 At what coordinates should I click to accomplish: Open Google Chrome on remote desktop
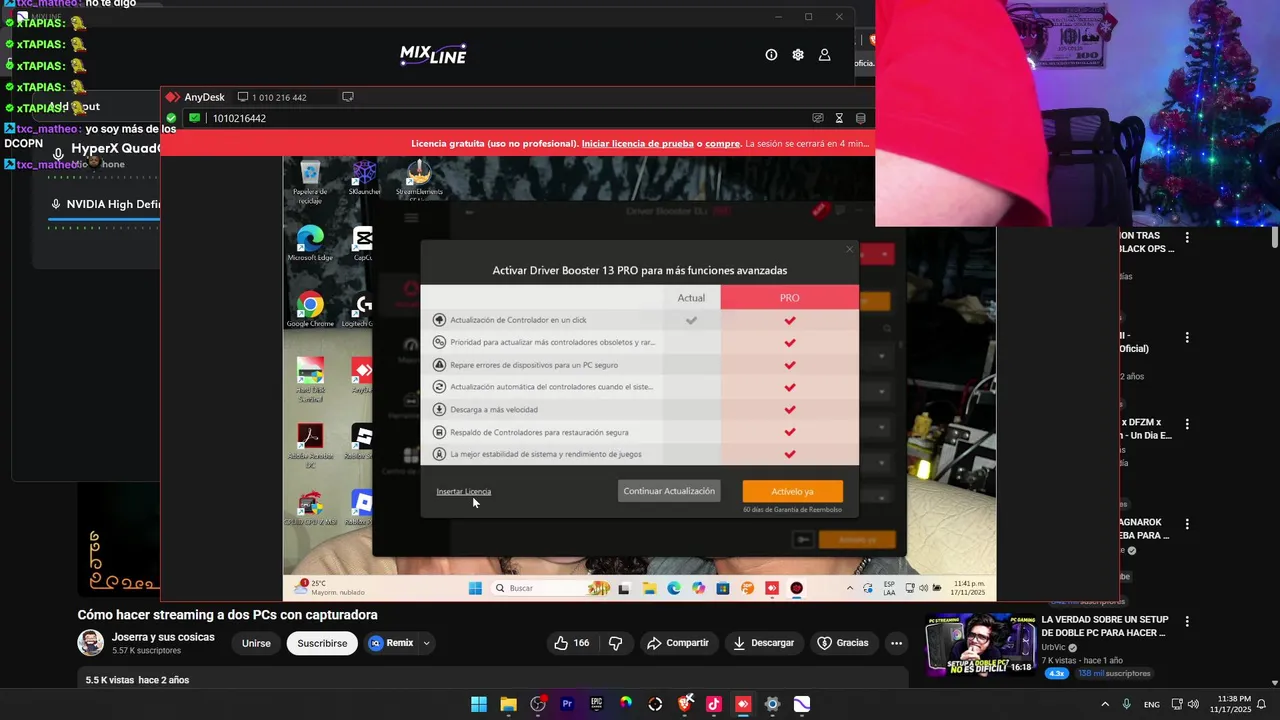coord(310,310)
